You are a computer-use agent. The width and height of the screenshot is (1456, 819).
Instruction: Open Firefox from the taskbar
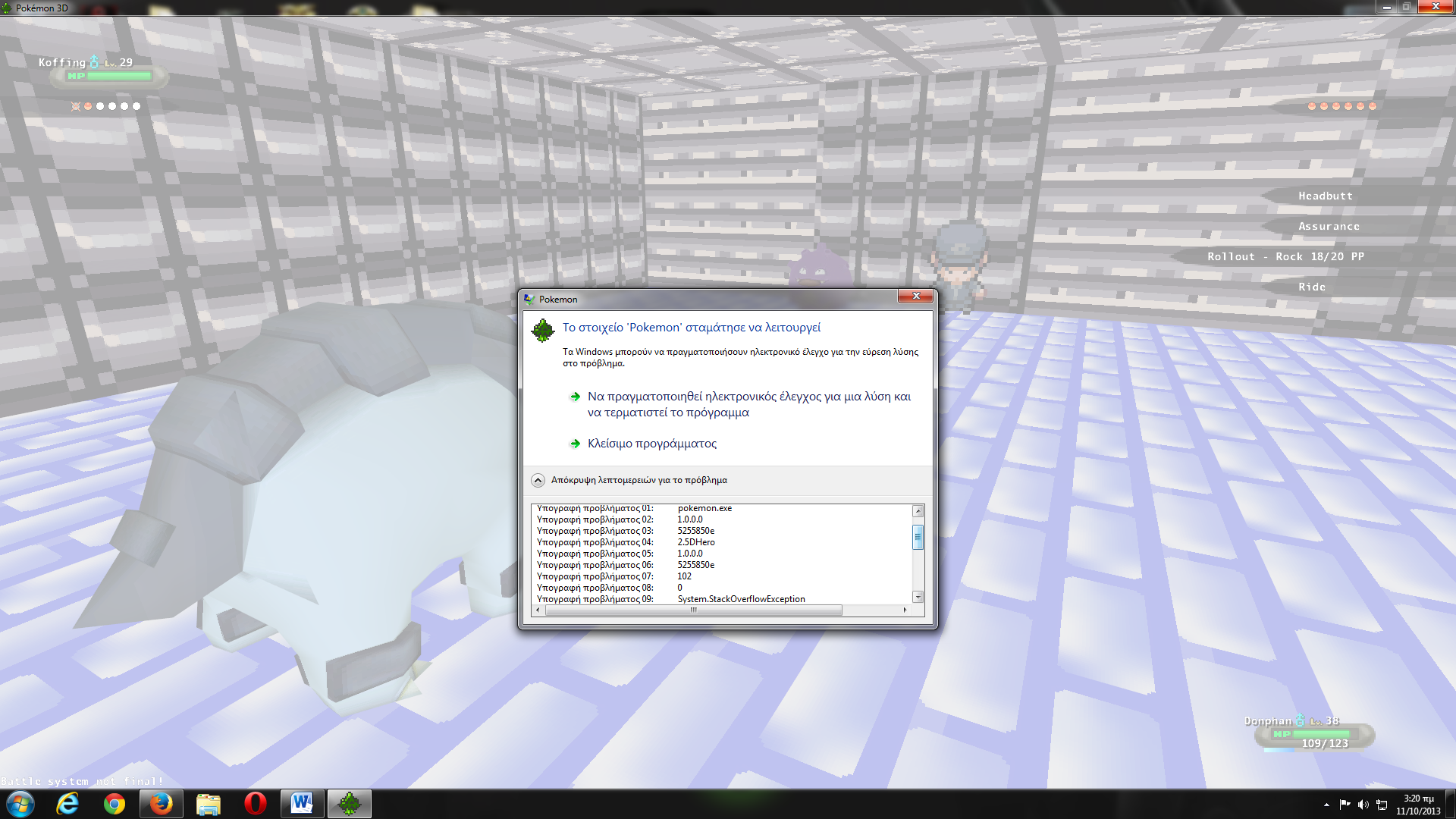[x=161, y=804]
